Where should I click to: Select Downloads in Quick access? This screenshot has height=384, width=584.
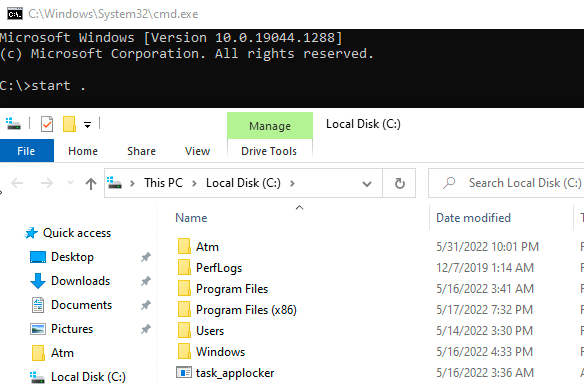click(70, 281)
